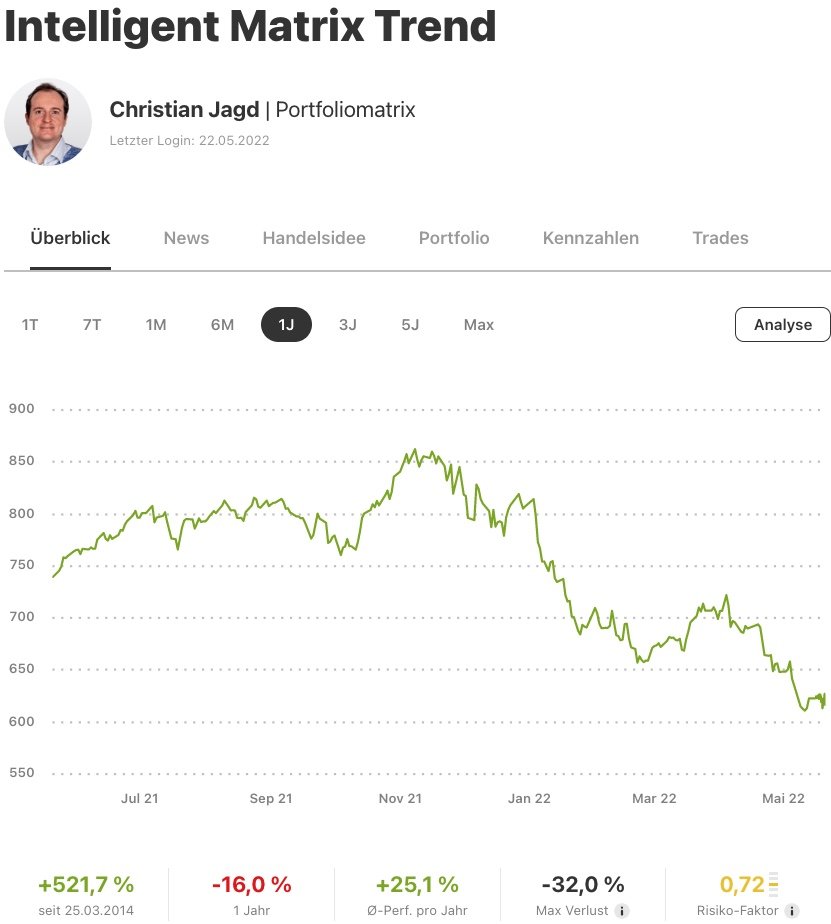Image resolution: width=831 pixels, height=924 pixels.
Task: Click the info icon beside Max Verlust
Action: (622, 911)
